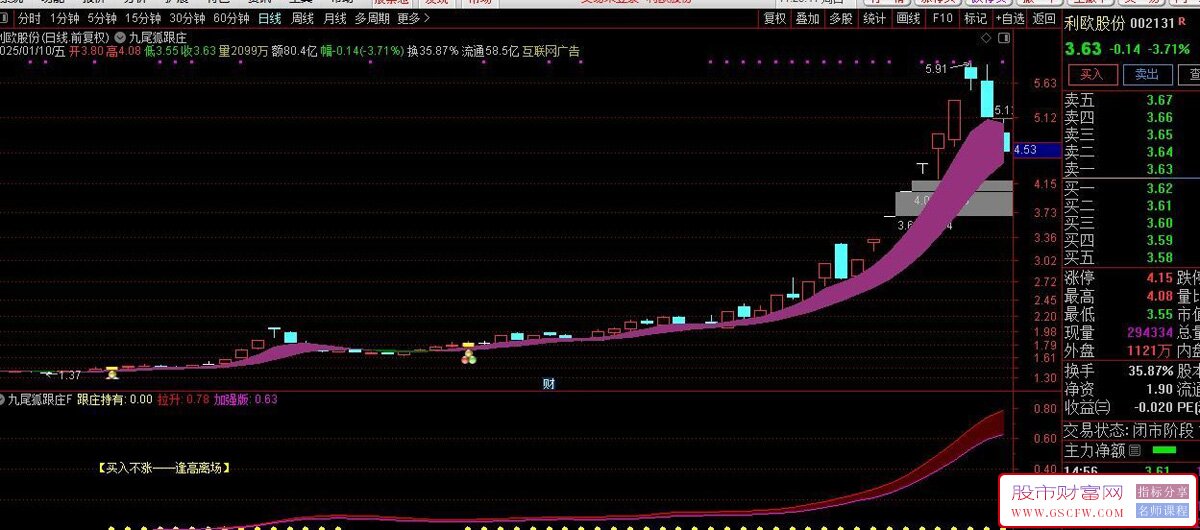Open 多周期 multi-period view
Viewport: 1200px width, 530px height.
[x=373, y=18]
